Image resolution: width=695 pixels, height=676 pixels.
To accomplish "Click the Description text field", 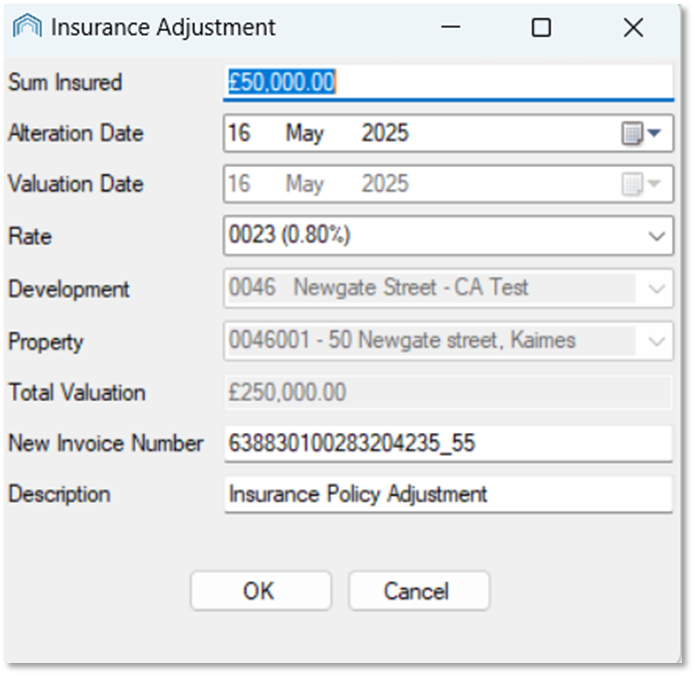I will [x=449, y=495].
